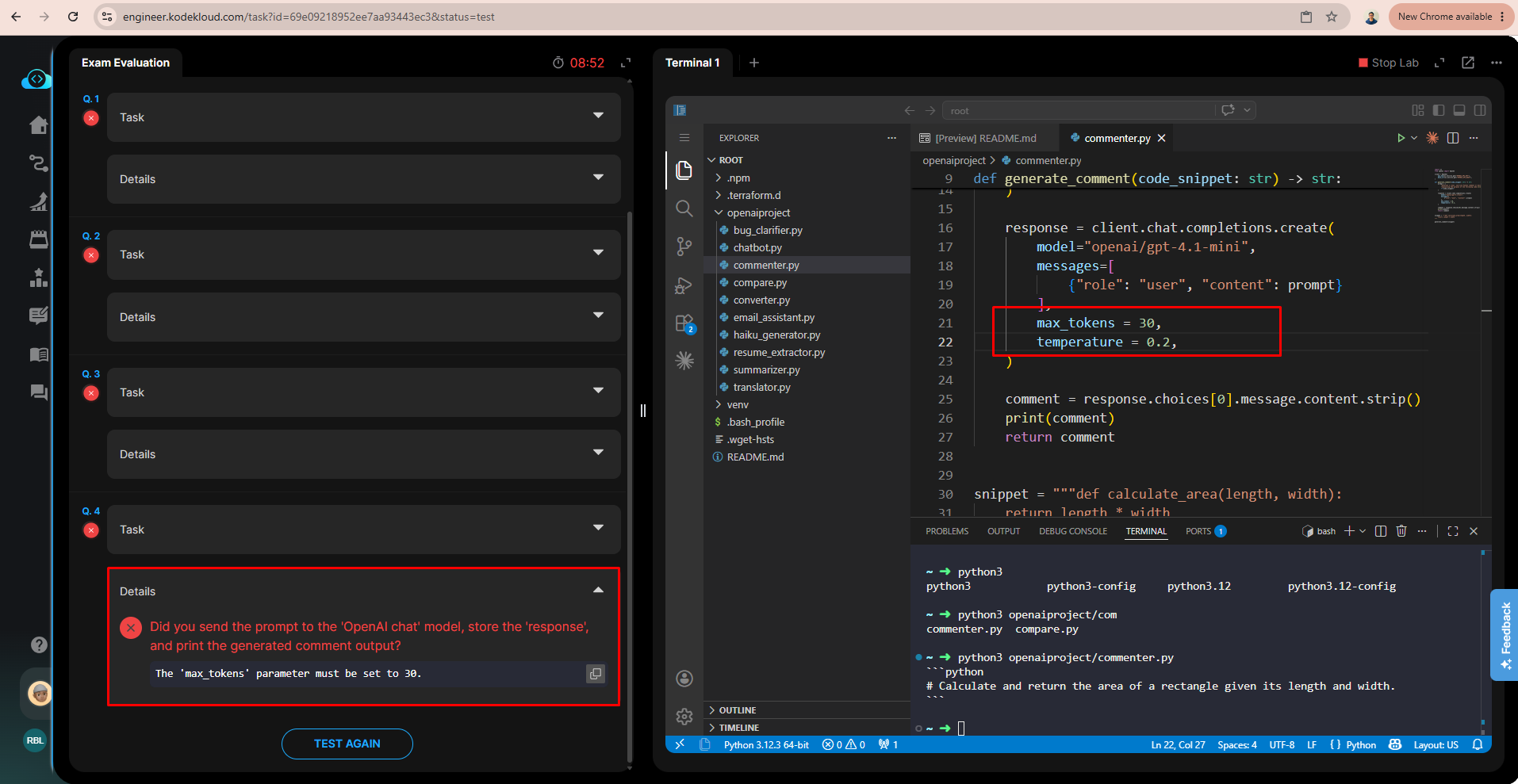Add a new terminal tab next to Terminal 1
The image size is (1518, 784).
pos(754,63)
